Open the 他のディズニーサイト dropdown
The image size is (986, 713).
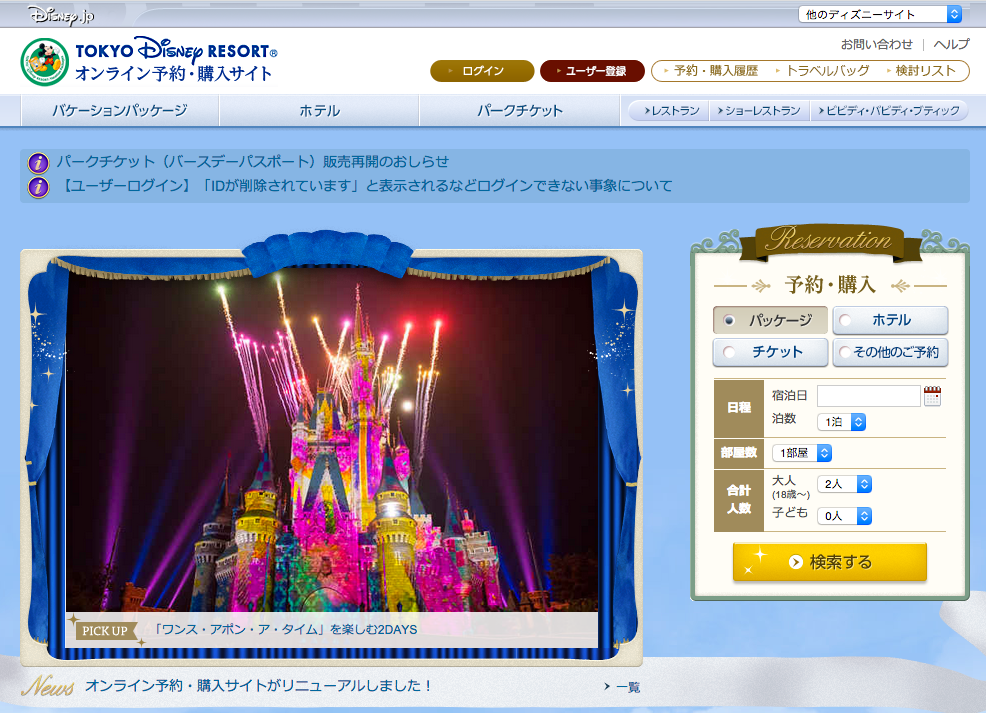[x=880, y=14]
